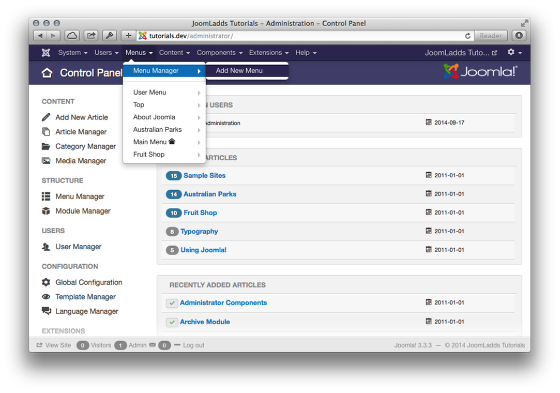Click the Media Manager picture icon
Screen dimensions: 560x393
tap(46, 161)
